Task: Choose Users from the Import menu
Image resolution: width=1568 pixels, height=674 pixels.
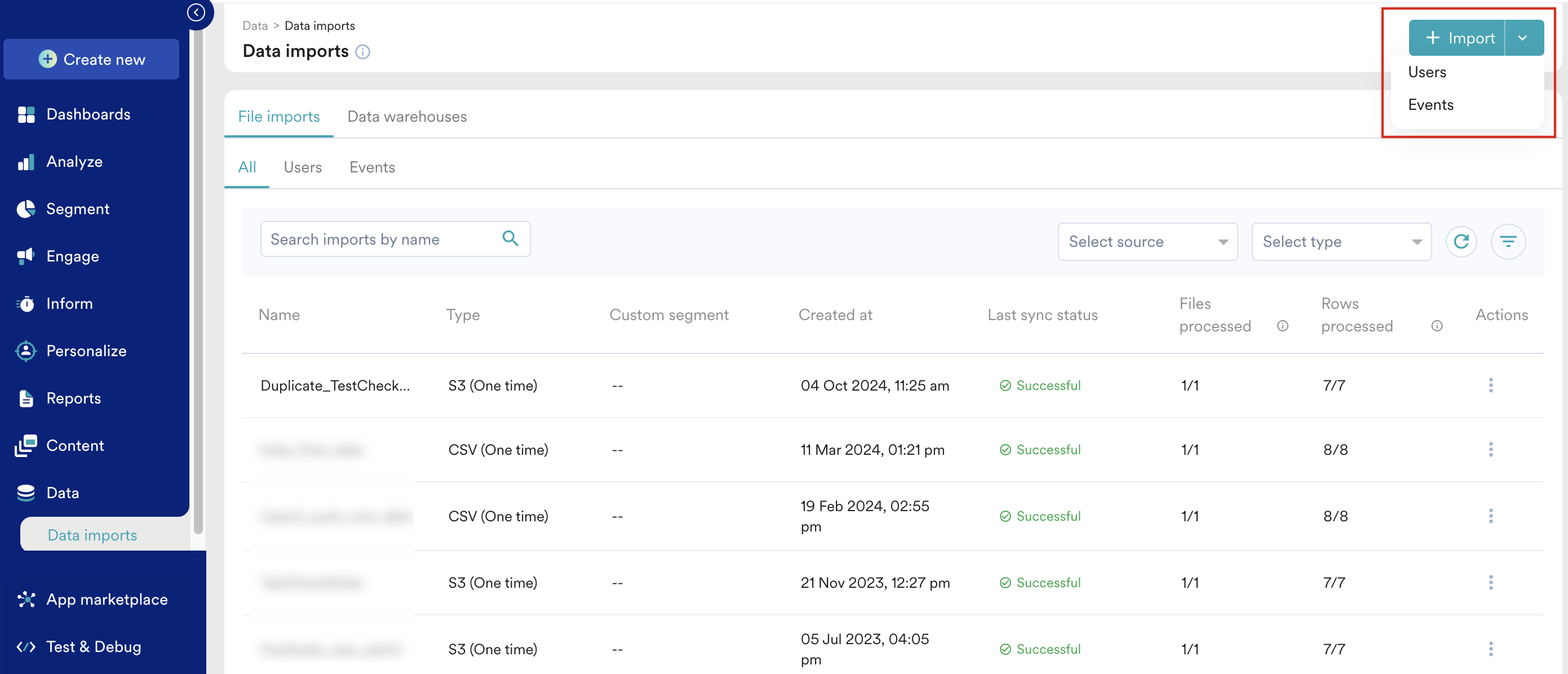Action: (1427, 72)
